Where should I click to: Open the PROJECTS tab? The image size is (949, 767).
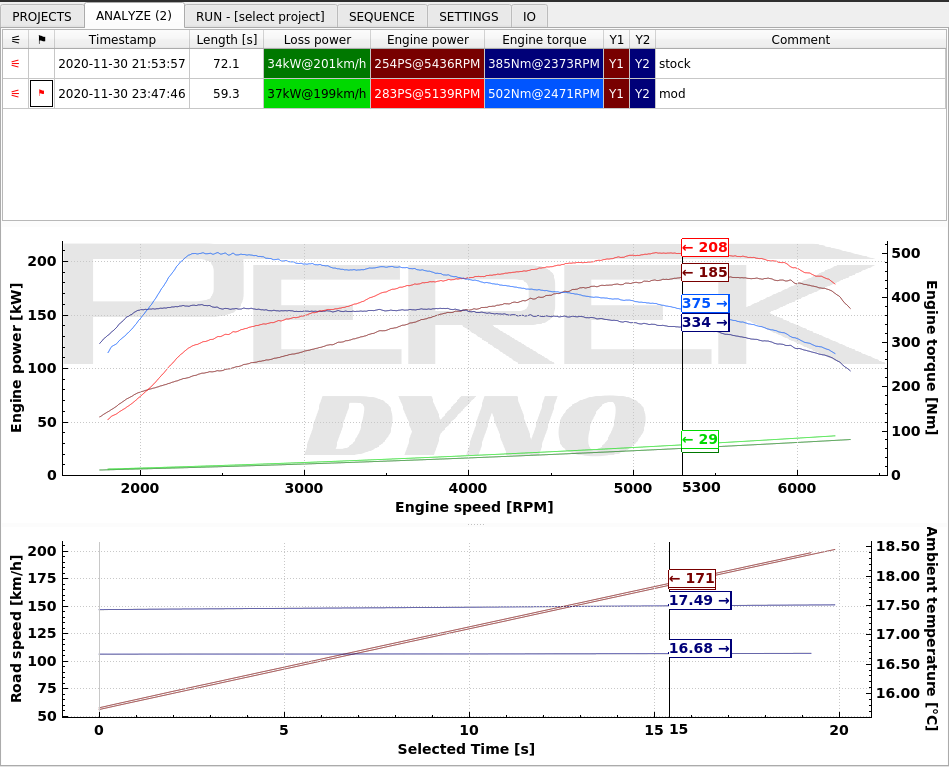42,16
